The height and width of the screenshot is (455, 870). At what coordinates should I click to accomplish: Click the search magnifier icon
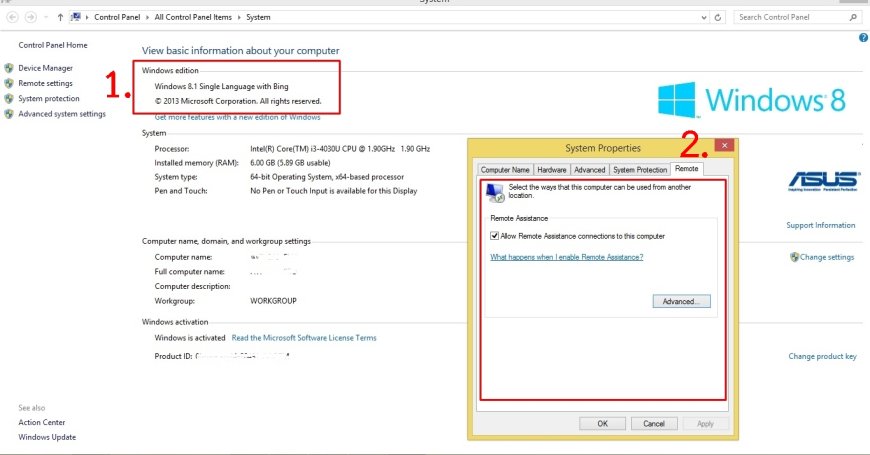coord(853,18)
